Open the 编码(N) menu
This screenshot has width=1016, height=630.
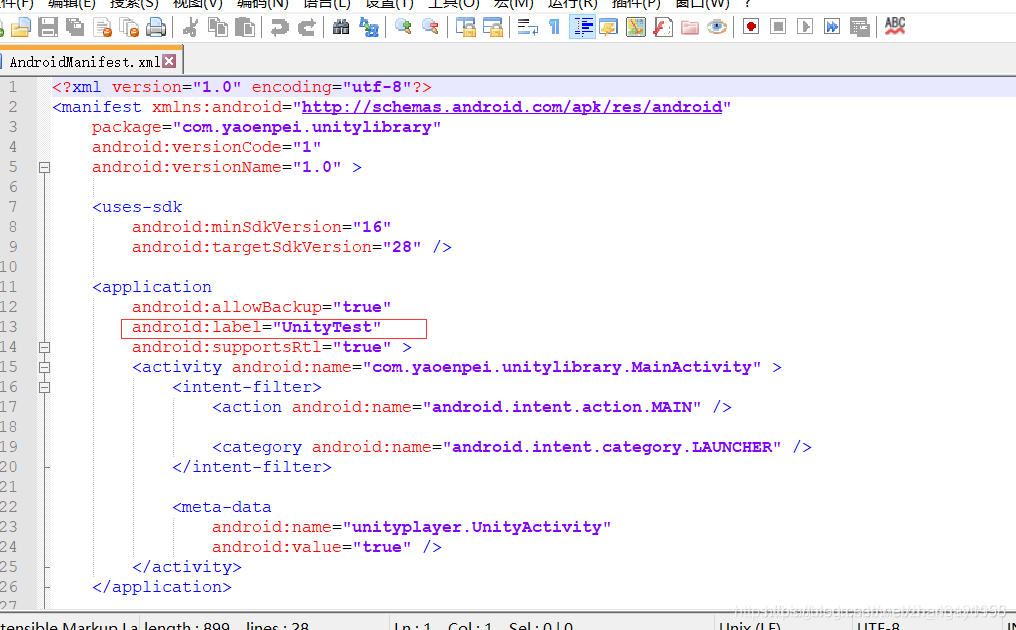coord(262,5)
